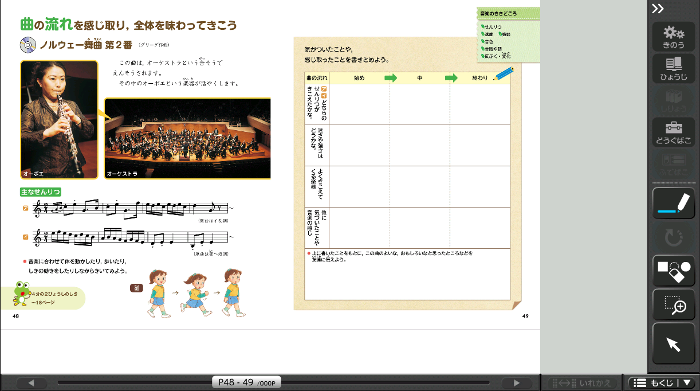Viewport: 700px width, 391px height.
Task: Click the green 音楽のもと sticky note tab
Action: click(x=508, y=13)
